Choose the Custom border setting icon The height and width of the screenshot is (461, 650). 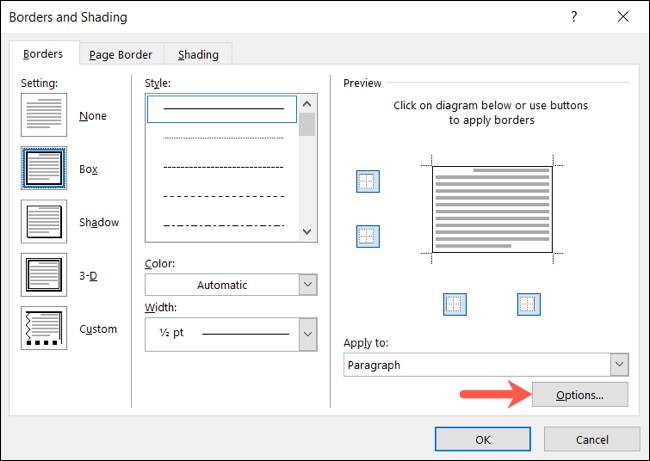pyautogui.click(x=44, y=328)
